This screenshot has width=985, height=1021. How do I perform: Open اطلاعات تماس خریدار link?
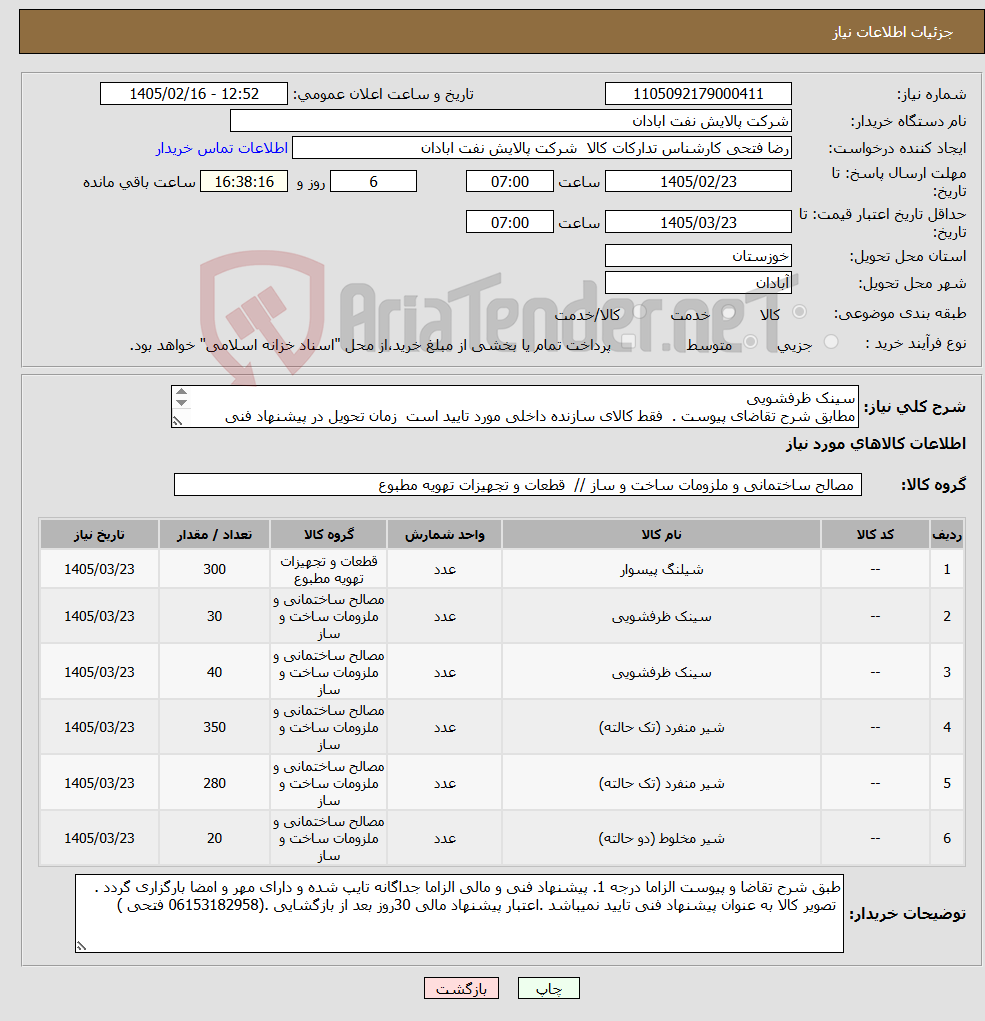tap(221, 148)
